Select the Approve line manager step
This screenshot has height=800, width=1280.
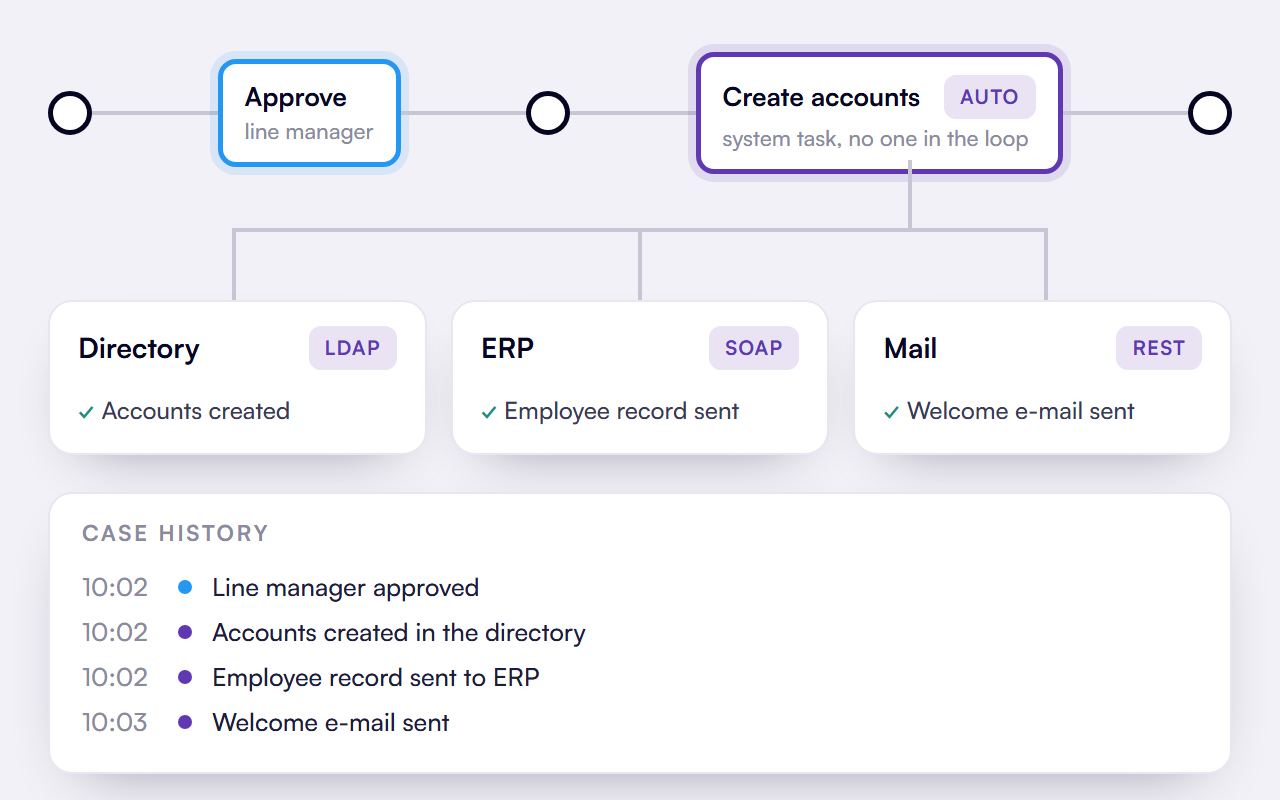point(310,113)
